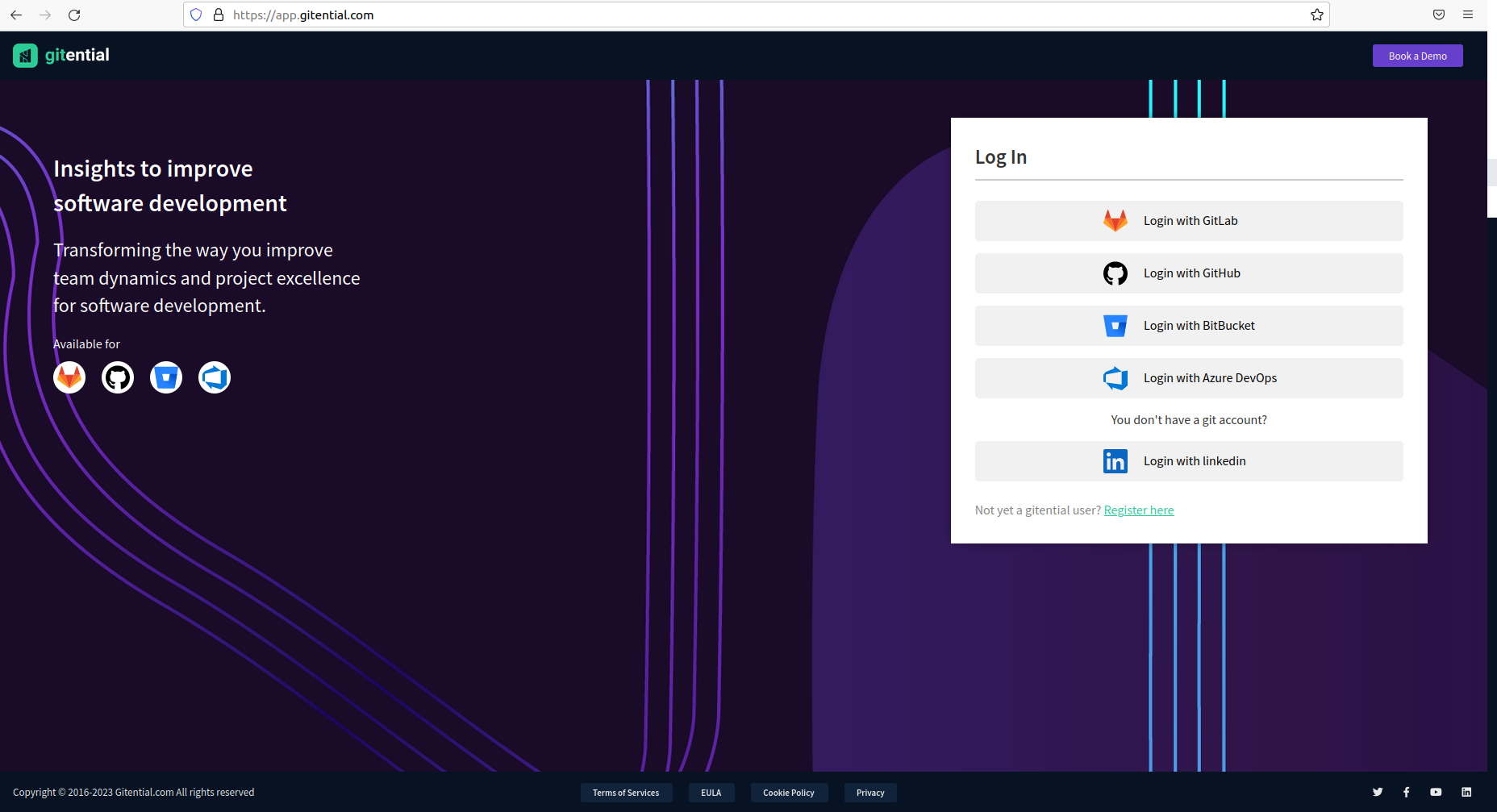The height and width of the screenshot is (812, 1497).
Task: Bookmark this page with the star icon
Action: pyautogui.click(x=1317, y=15)
